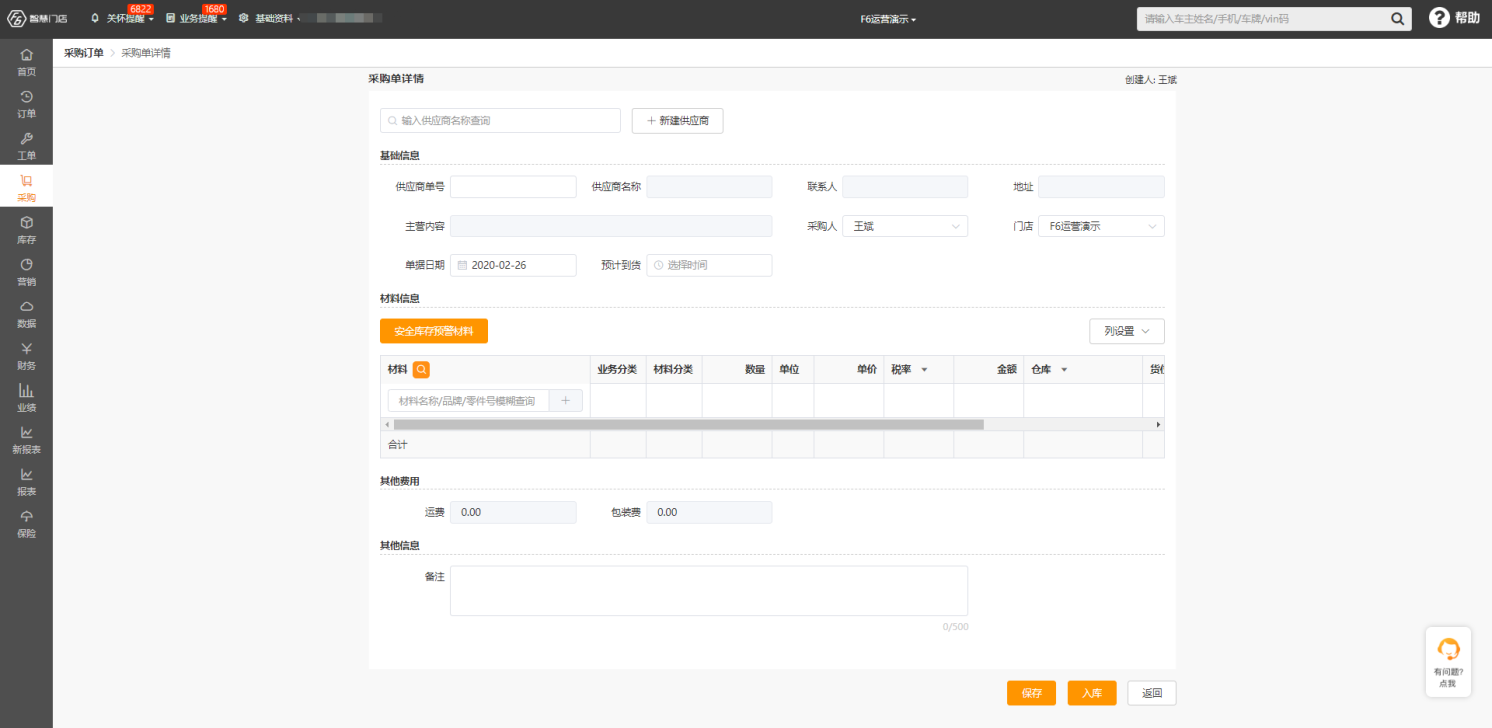Open the 预计到货 time picker

709,265
